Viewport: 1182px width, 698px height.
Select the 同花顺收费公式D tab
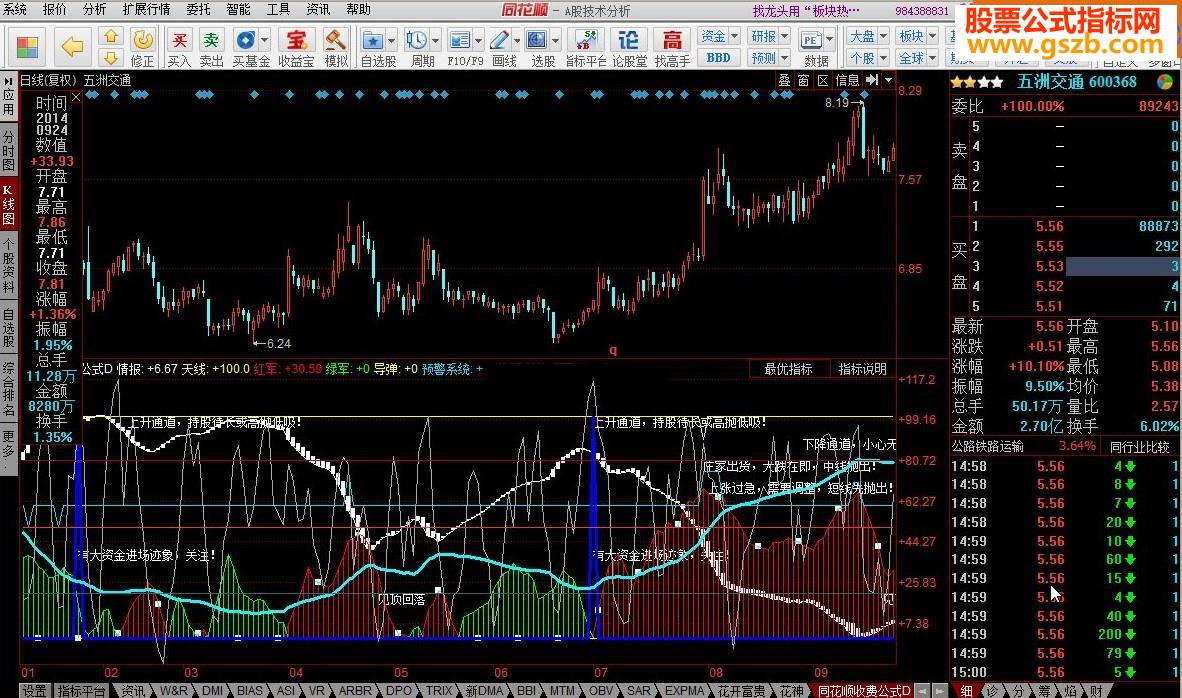tap(865, 690)
